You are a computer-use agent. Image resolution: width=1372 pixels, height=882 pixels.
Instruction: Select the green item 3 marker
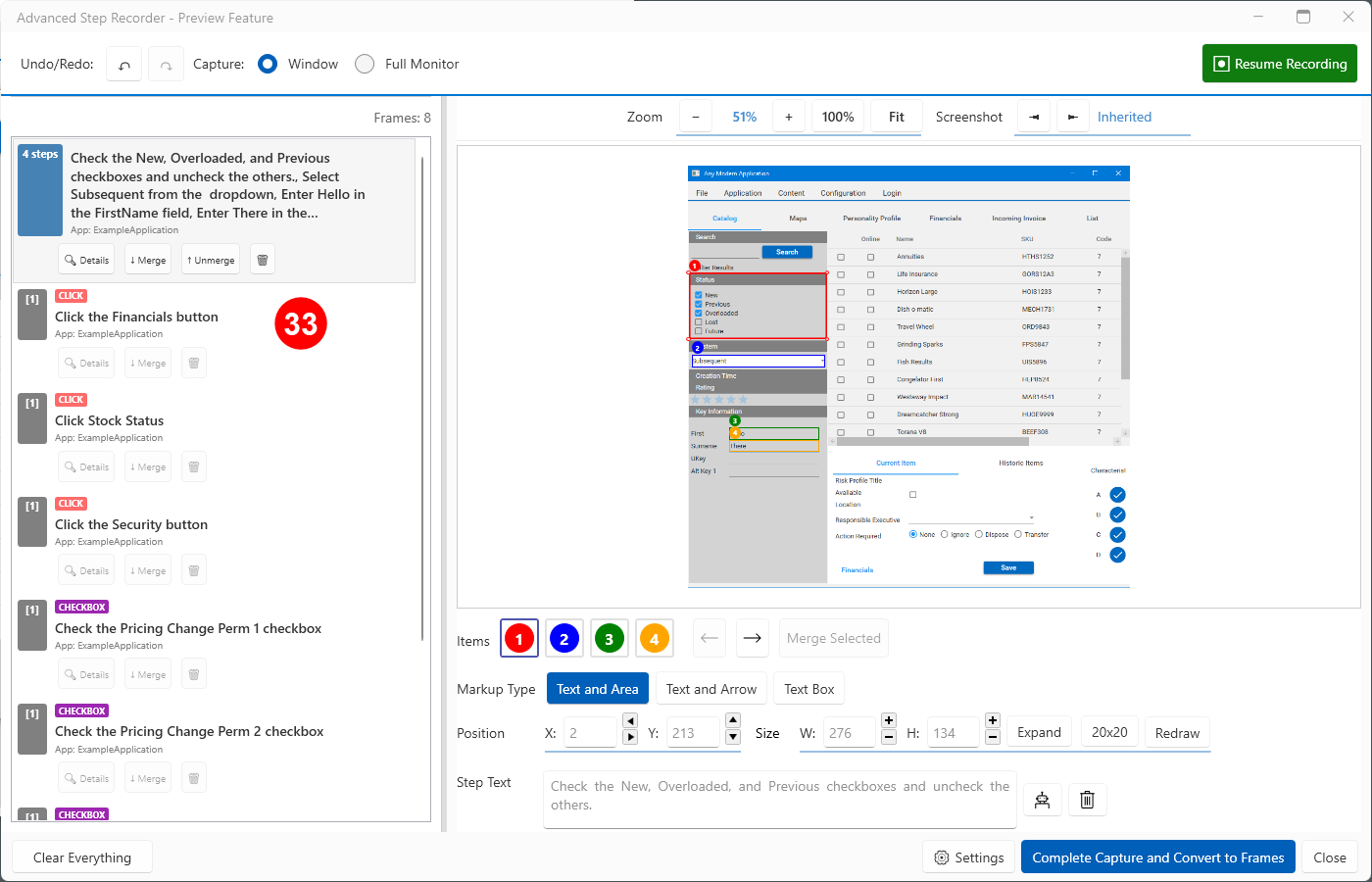click(x=609, y=639)
